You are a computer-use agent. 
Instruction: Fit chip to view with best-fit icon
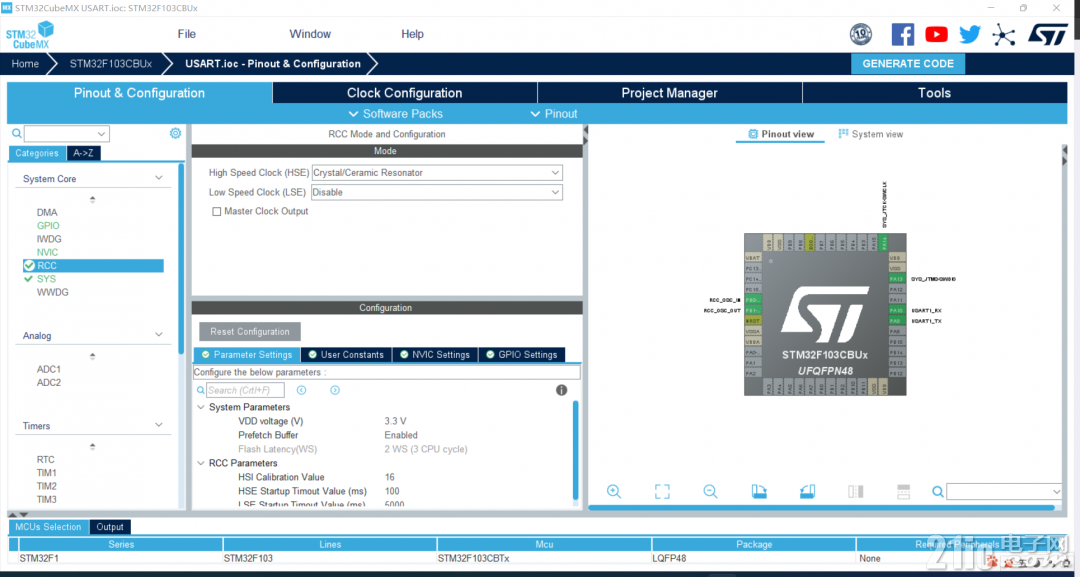[662, 491]
